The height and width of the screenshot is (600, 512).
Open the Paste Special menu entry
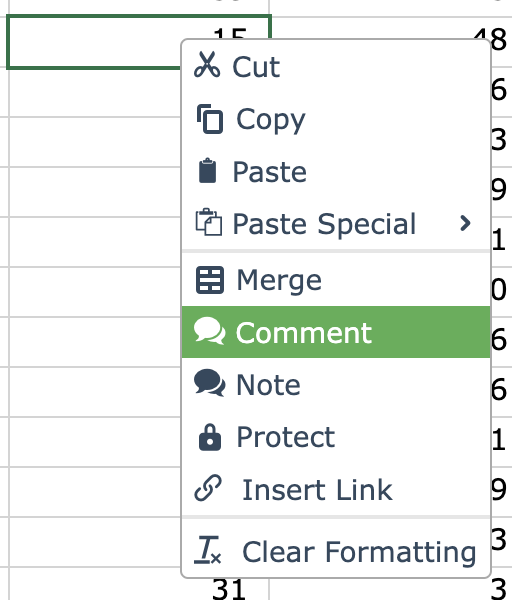336,223
